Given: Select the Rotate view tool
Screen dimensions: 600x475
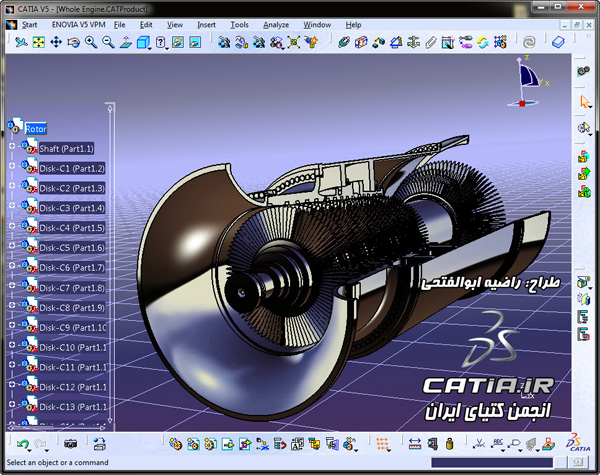Looking at the screenshot, I should tap(73, 42).
